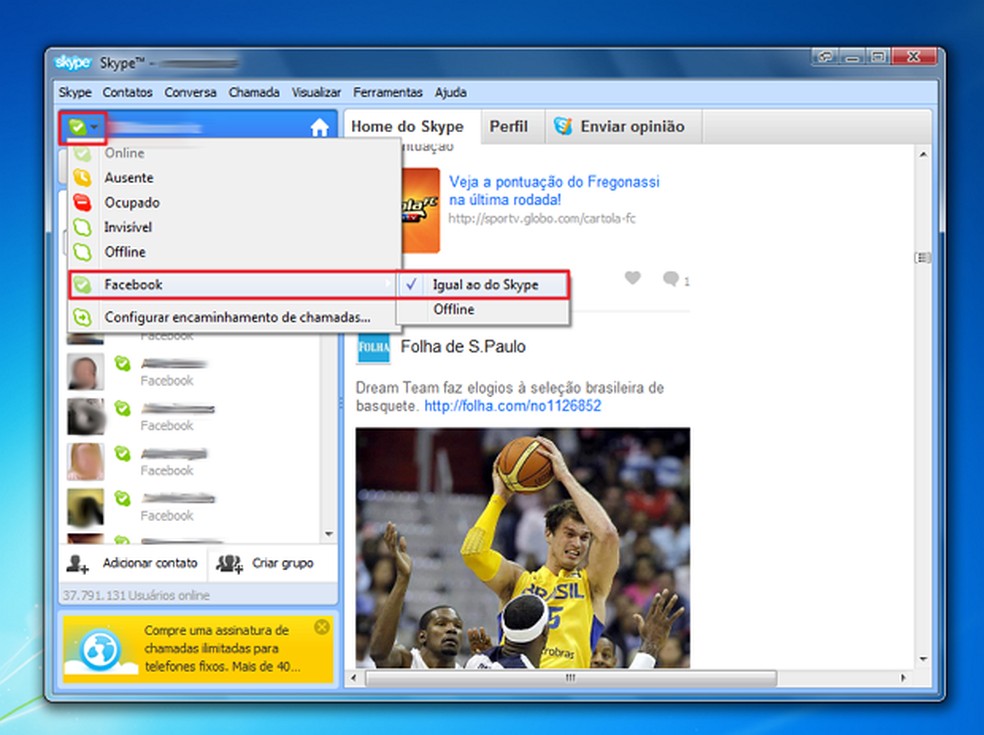Open the Chamada menu

point(254,92)
